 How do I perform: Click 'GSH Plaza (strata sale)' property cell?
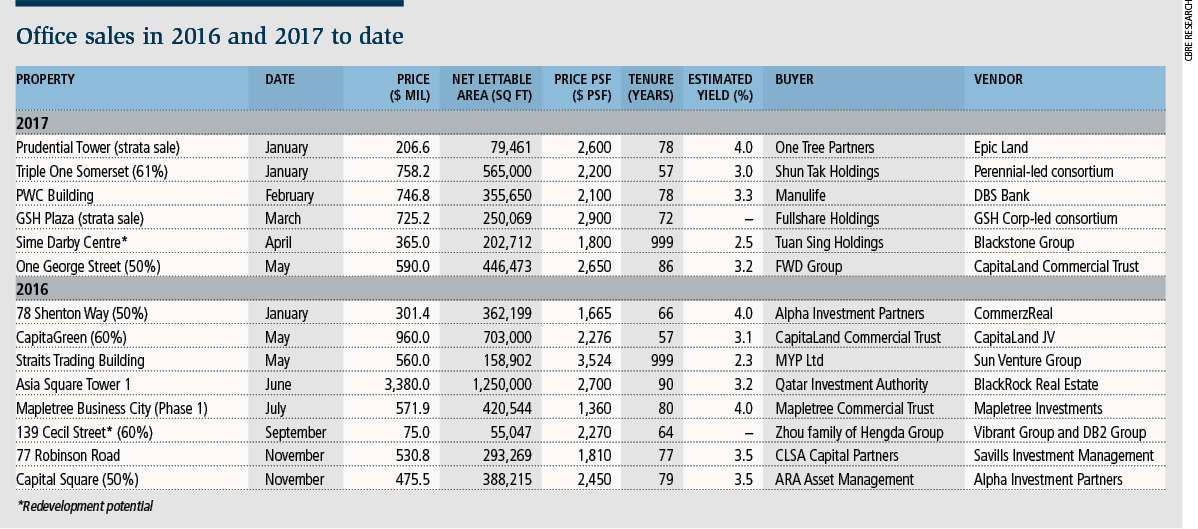click(79, 219)
